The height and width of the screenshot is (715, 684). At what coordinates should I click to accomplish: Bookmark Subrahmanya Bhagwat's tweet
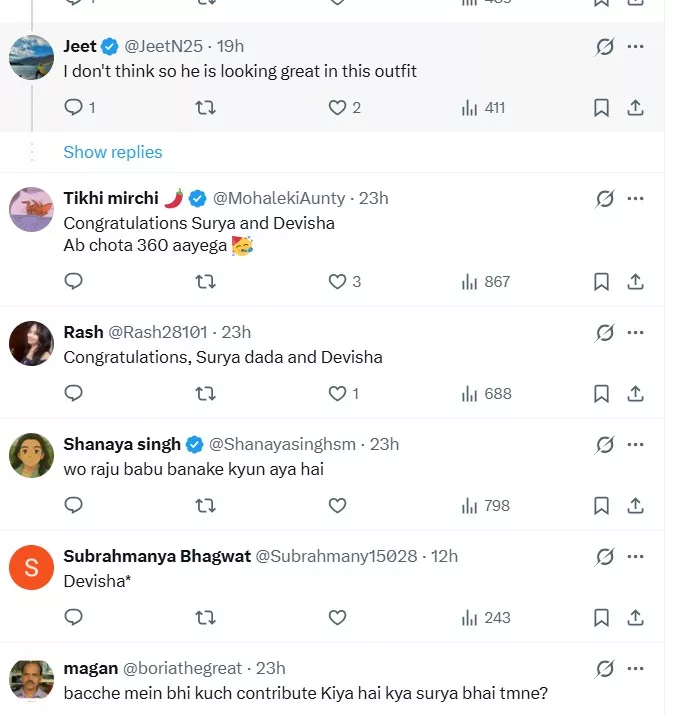601,618
